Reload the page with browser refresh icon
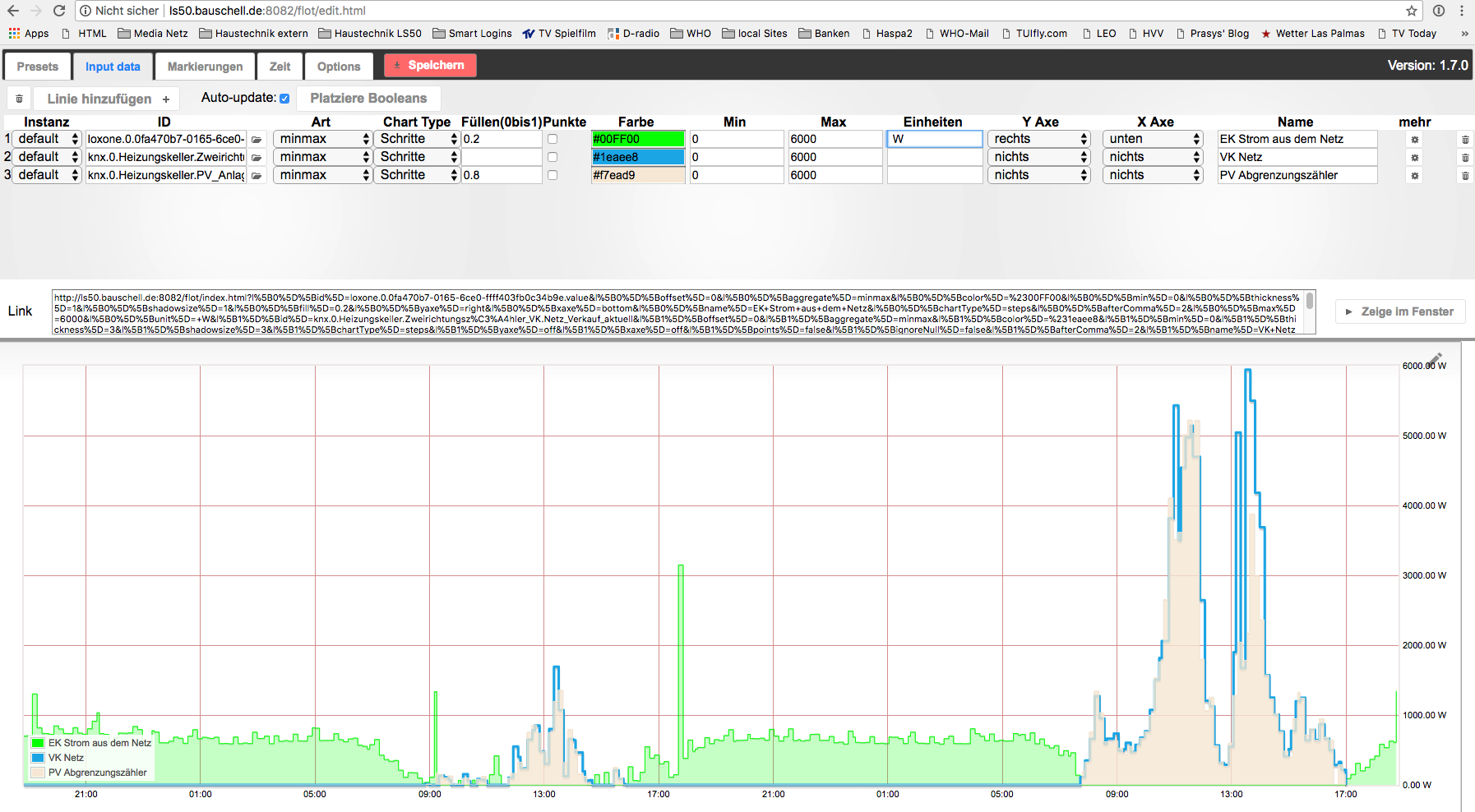Image resolution: width=1475 pixels, height=812 pixels. 59,11
